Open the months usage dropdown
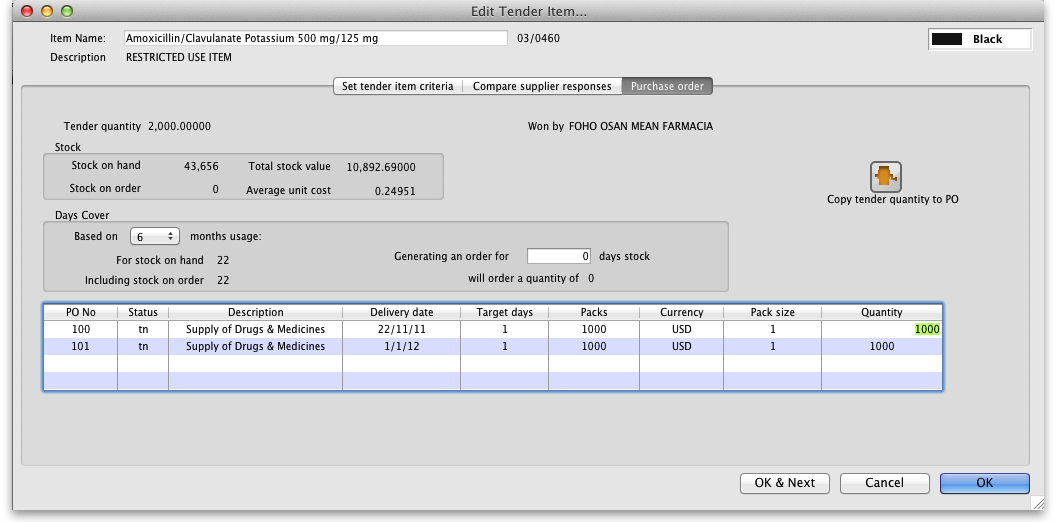1056x522 pixels. pos(154,237)
